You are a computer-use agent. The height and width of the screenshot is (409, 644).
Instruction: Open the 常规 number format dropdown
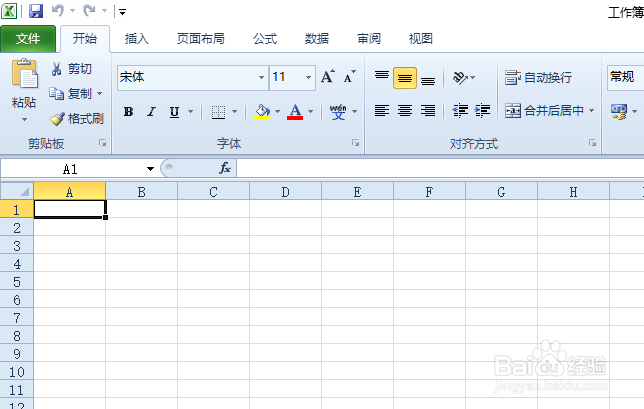click(x=625, y=77)
